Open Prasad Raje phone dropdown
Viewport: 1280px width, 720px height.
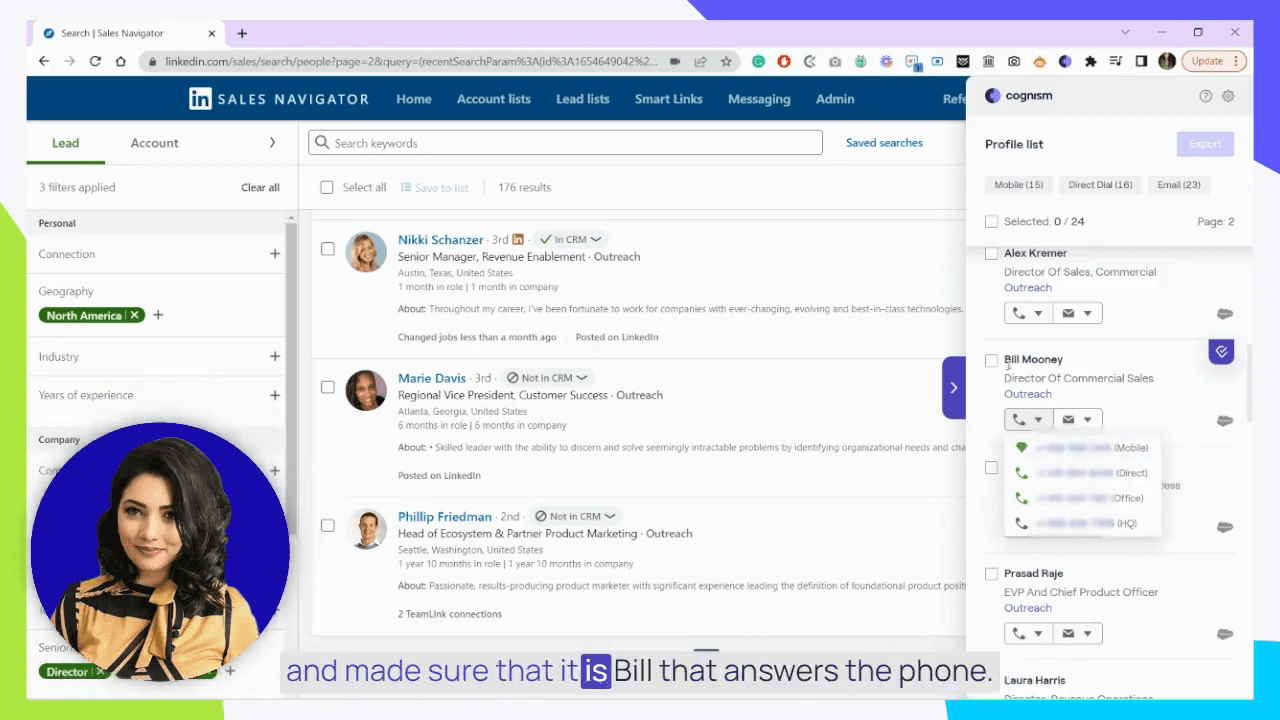1028,633
